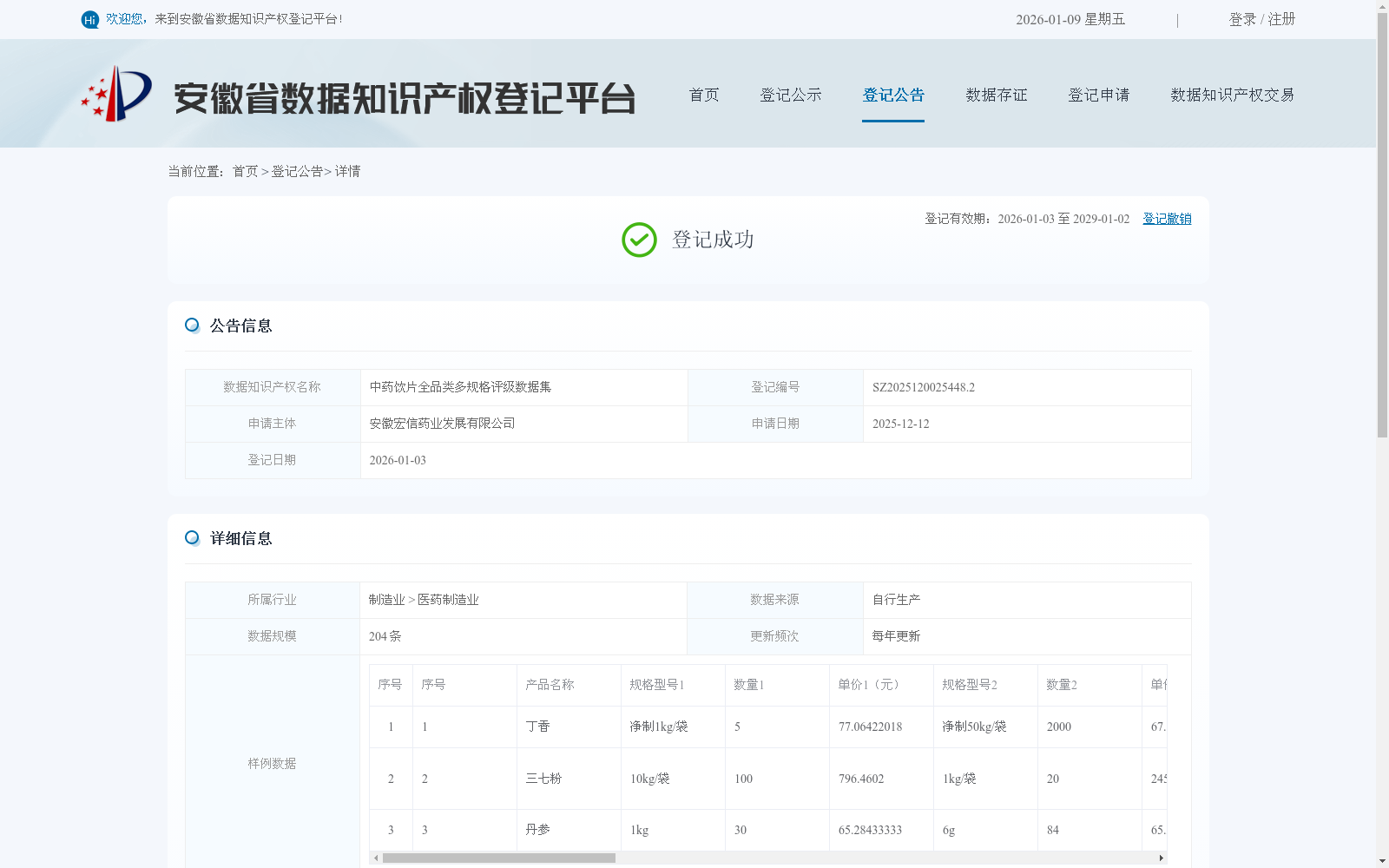Click the Hi greeting icon
Image resolution: width=1389 pixels, height=868 pixels.
pyautogui.click(x=90, y=19)
